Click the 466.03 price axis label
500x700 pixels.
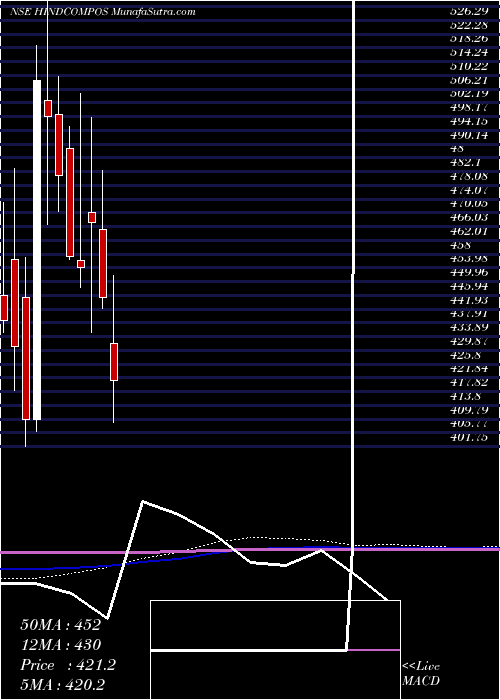(468, 217)
